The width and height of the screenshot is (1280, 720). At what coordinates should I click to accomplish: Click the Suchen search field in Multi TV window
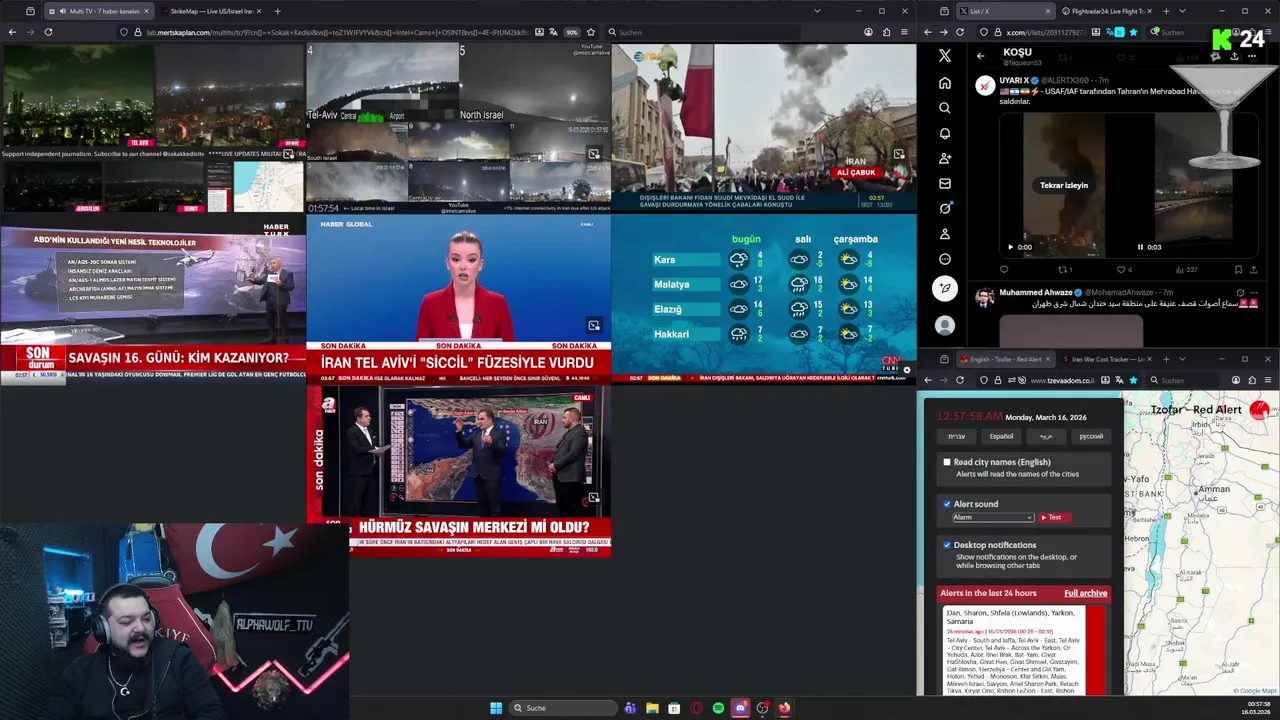coord(703,32)
